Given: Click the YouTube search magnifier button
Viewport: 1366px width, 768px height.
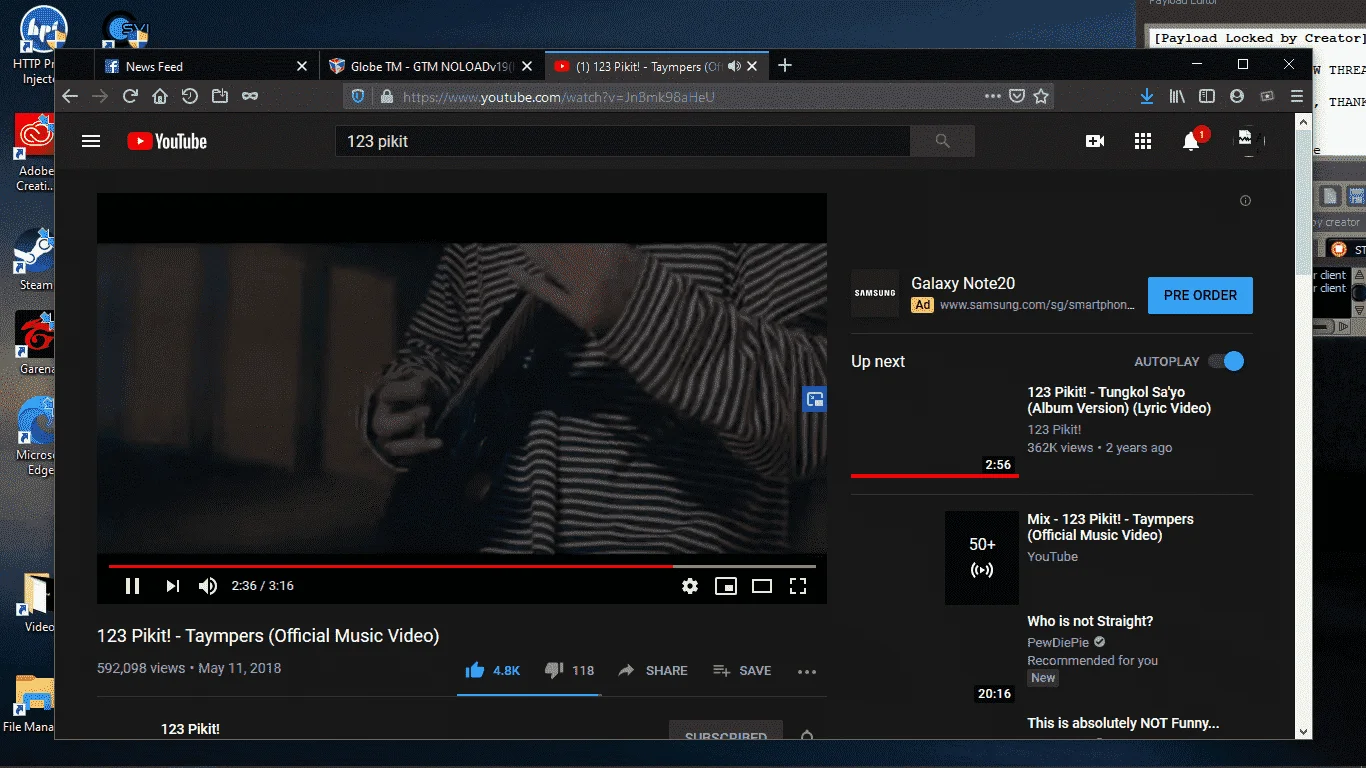Looking at the screenshot, I should (x=942, y=141).
